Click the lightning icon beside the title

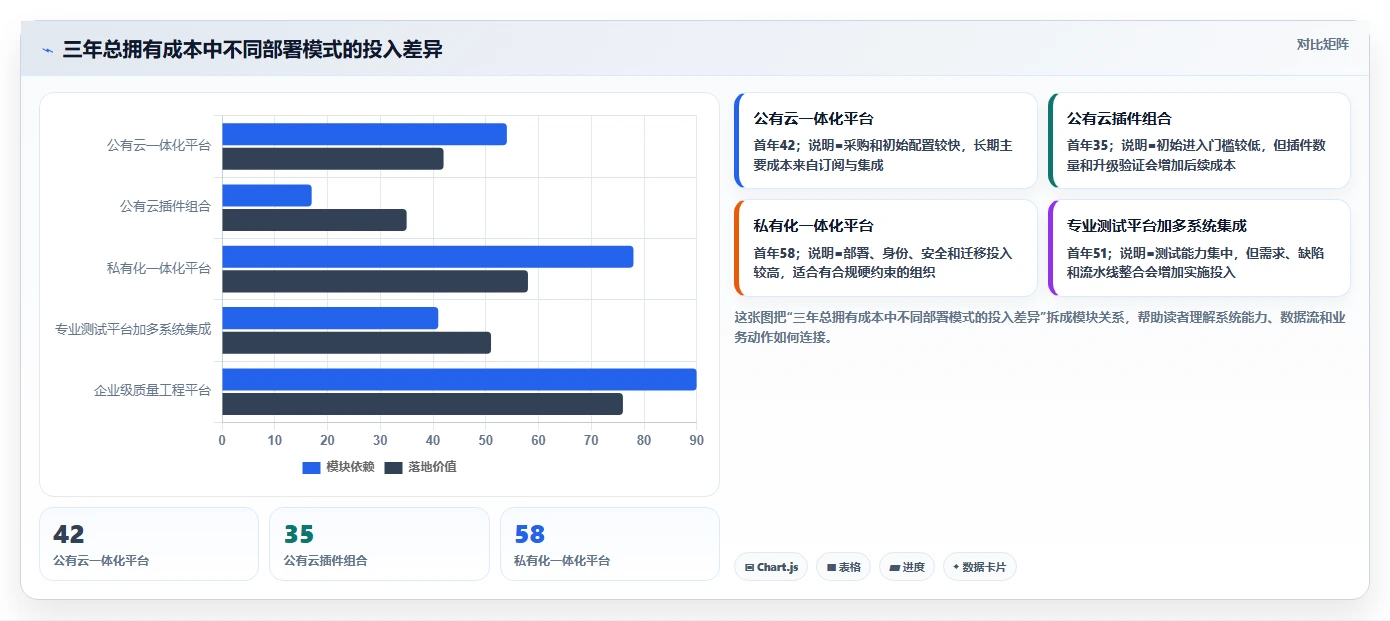47,50
